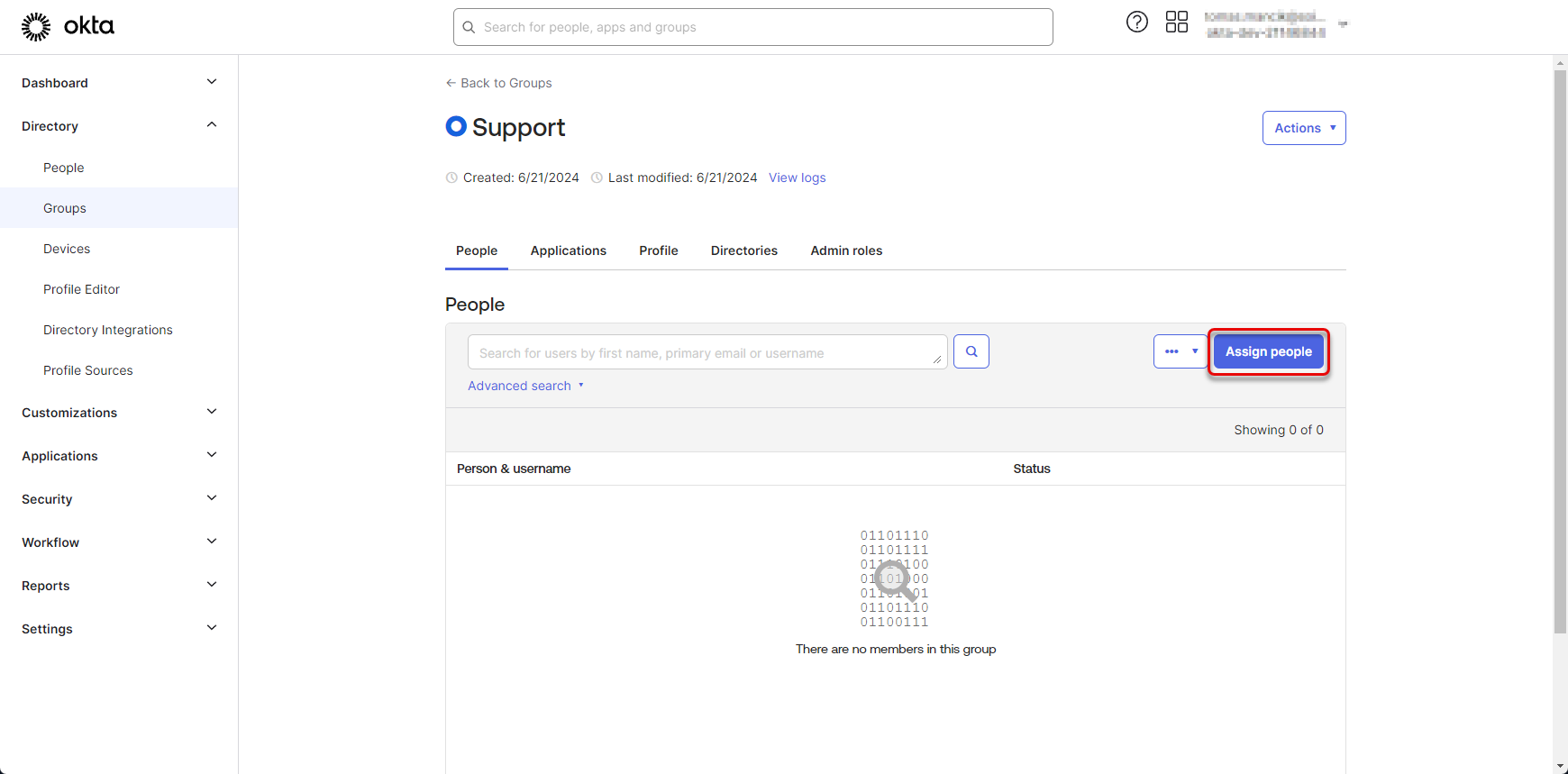This screenshot has width=1568, height=774.
Task: Open the help question mark icon
Action: tap(1136, 23)
